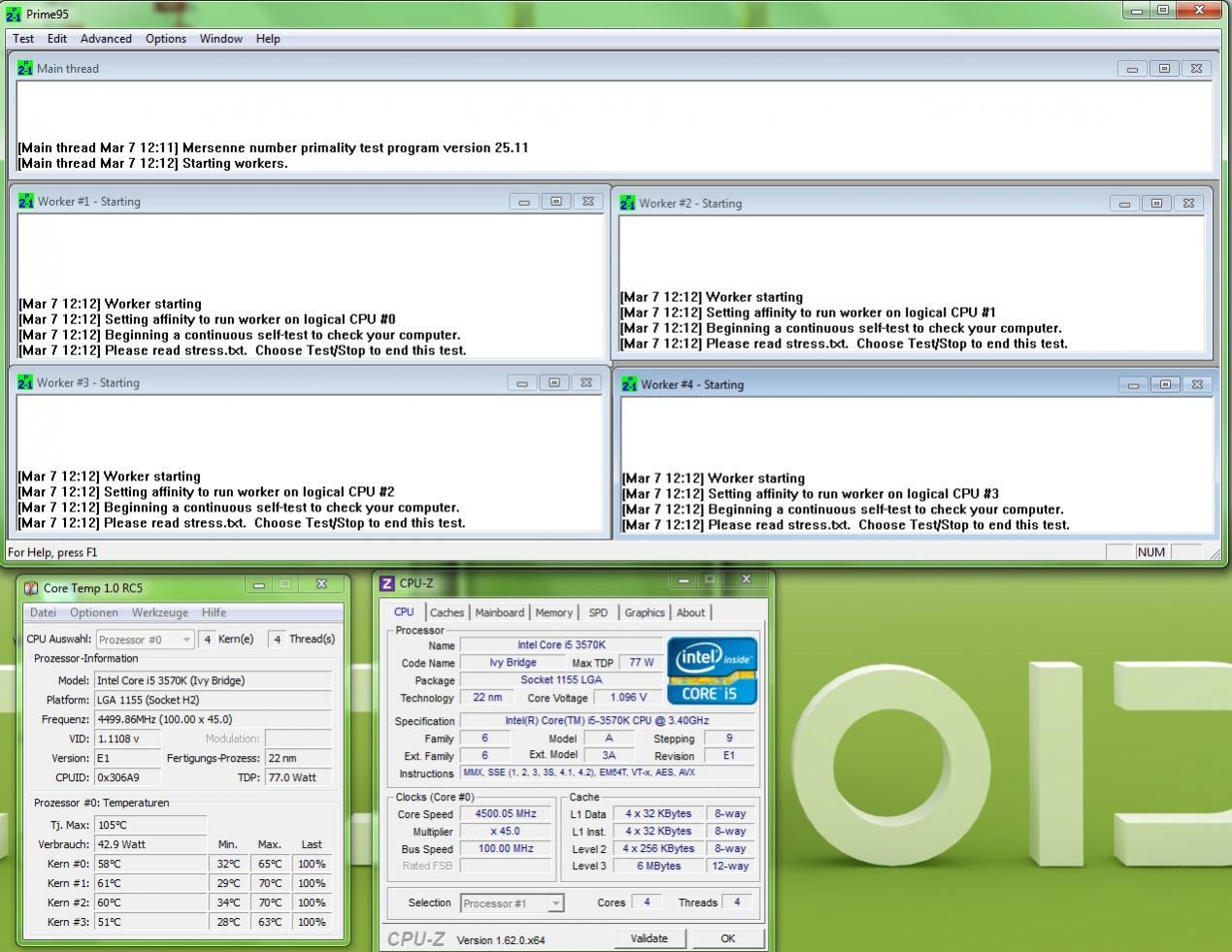Open the Advanced menu in Prime95
Screen dimensions: 1232x952
[x=106, y=39]
